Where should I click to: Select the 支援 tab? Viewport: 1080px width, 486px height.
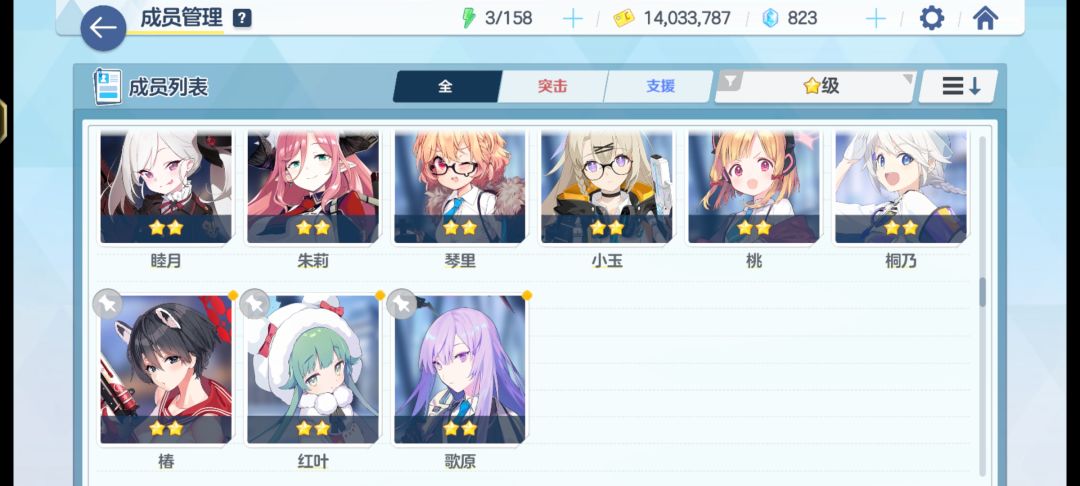tap(660, 86)
